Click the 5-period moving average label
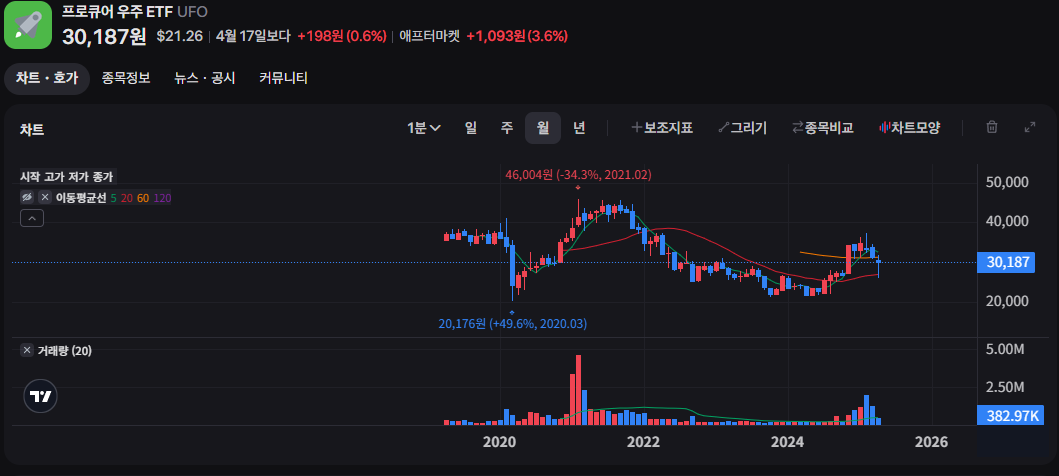 click(x=113, y=198)
